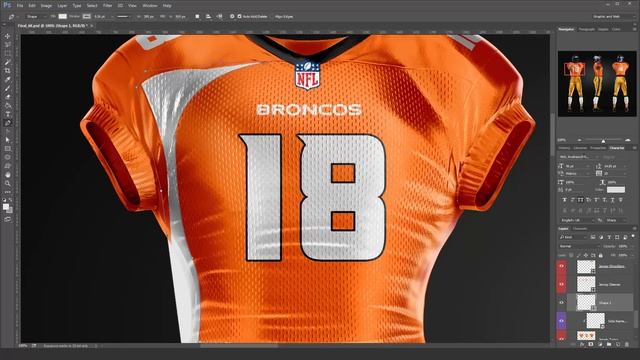
Task: Click the path operations icon in options bar
Action: 197,17
